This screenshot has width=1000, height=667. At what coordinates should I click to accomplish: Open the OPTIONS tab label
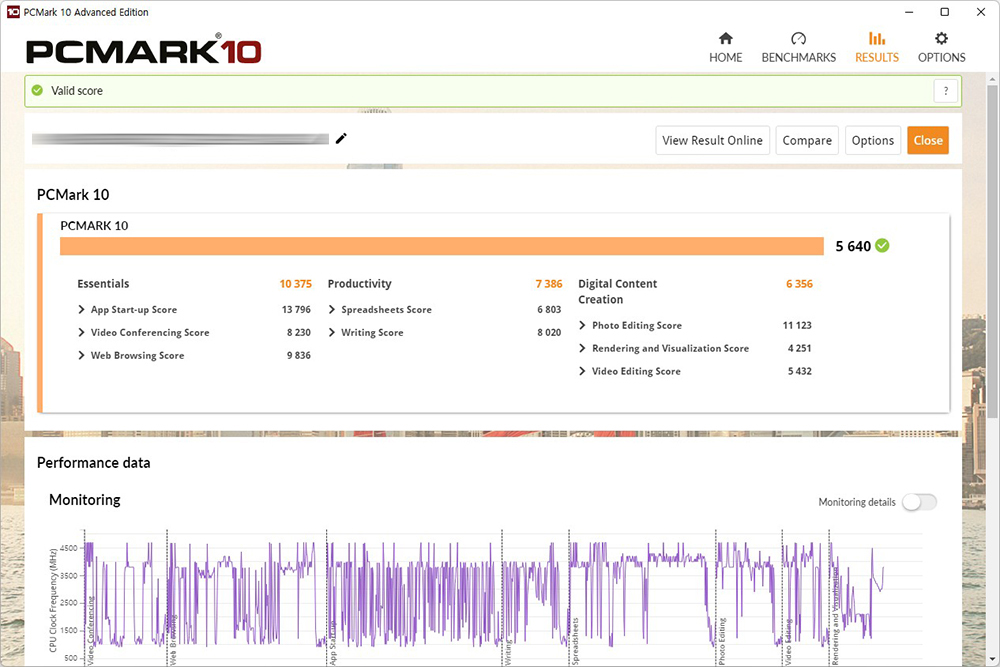pyautogui.click(x=941, y=57)
